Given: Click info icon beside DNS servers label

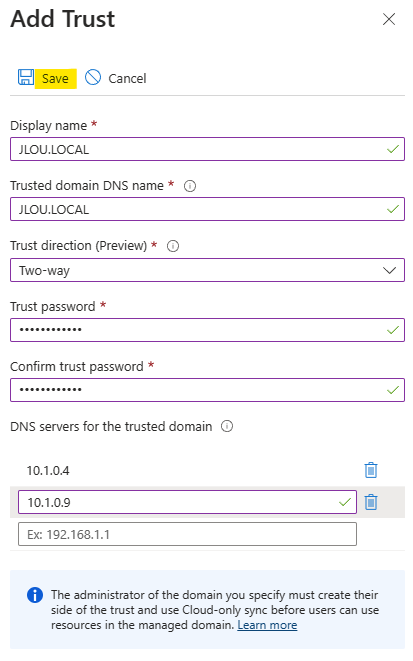Looking at the screenshot, I should point(227,426).
